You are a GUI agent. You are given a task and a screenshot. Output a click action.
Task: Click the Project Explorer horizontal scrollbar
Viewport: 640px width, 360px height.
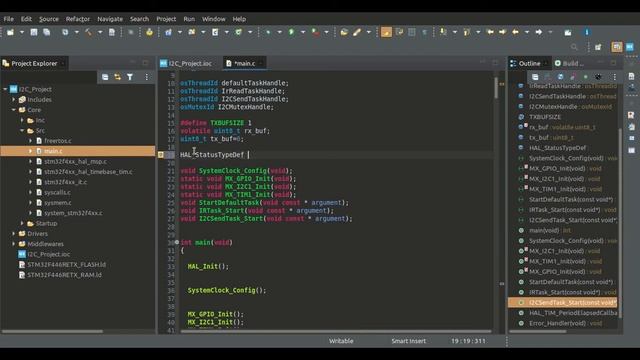[x=52, y=331]
